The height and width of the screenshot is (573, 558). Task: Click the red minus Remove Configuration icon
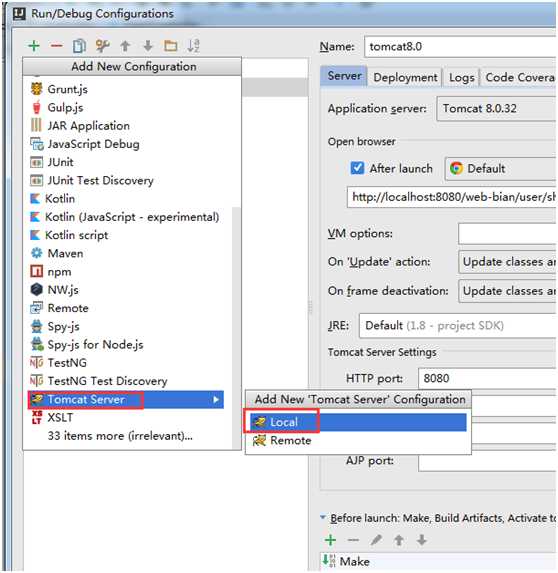[57, 46]
